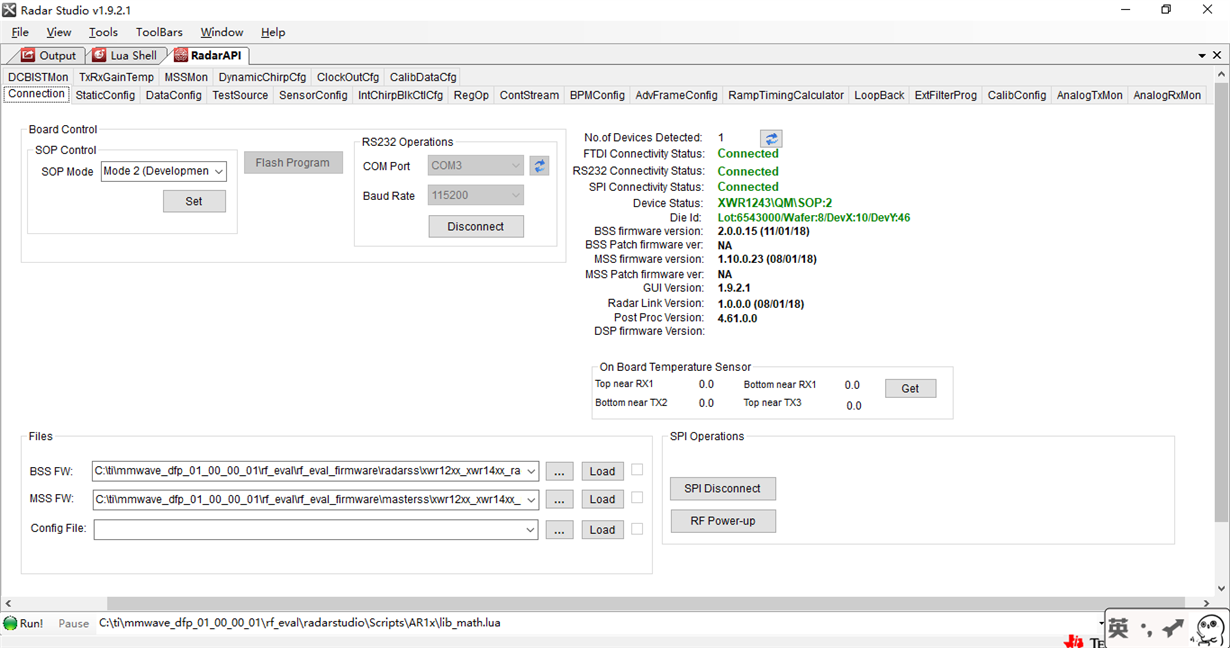Browse for the MSS FW file

(x=559, y=500)
